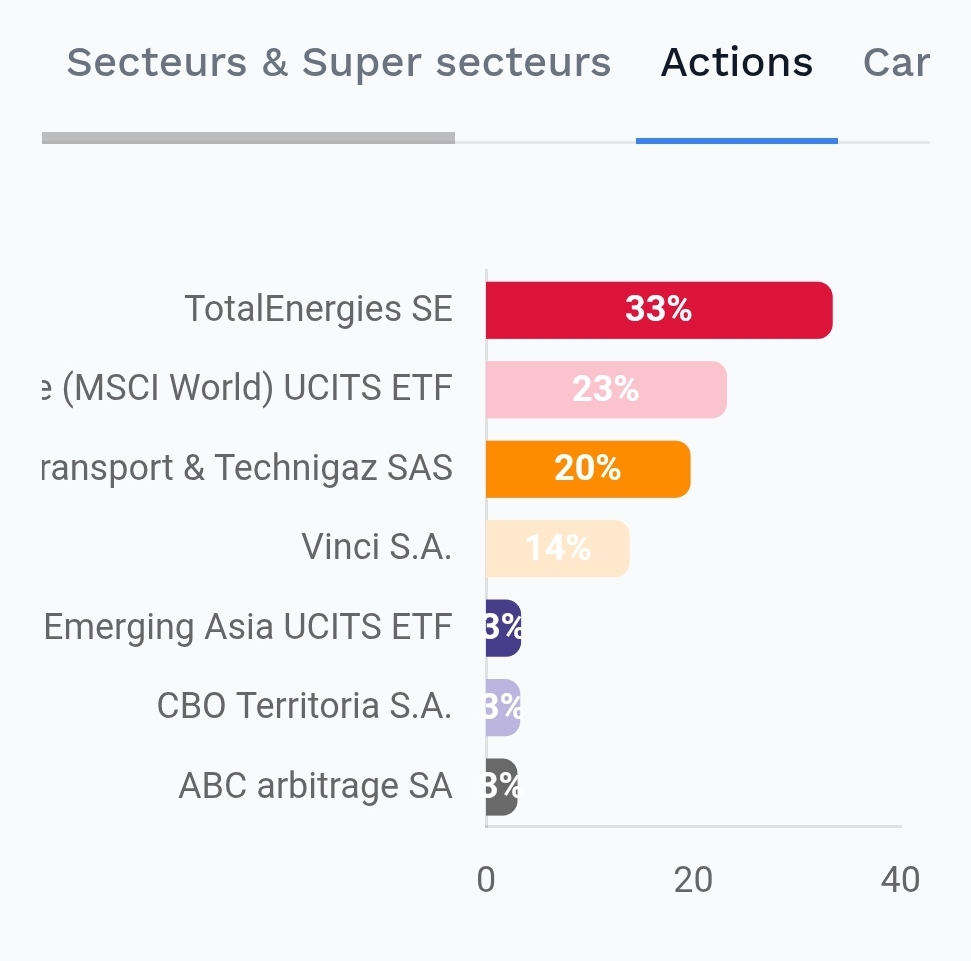Select the Actions tab

(x=737, y=63)
